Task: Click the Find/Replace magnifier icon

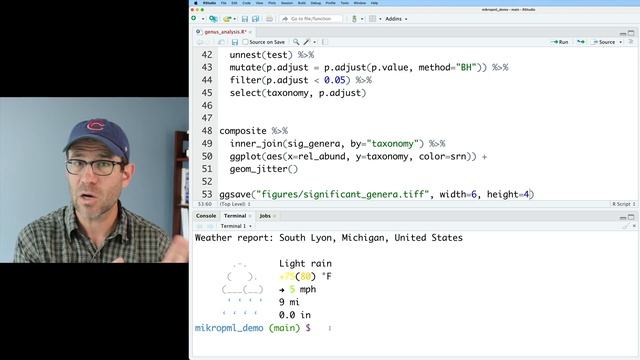Action: click(x=296, y=42)
